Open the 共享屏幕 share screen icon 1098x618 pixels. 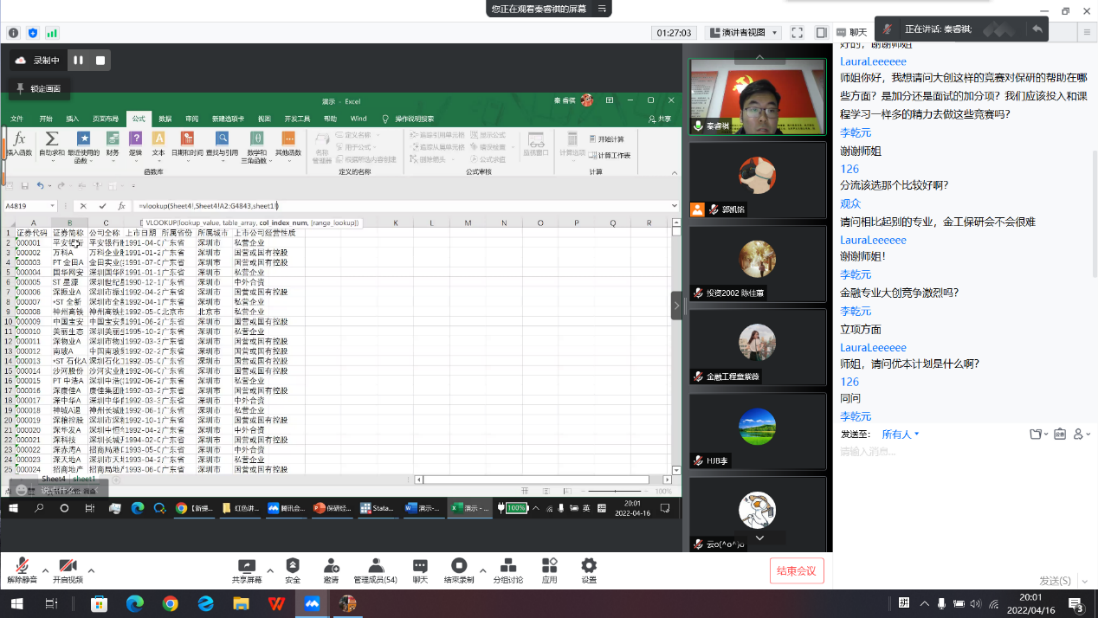pos(246,568)
